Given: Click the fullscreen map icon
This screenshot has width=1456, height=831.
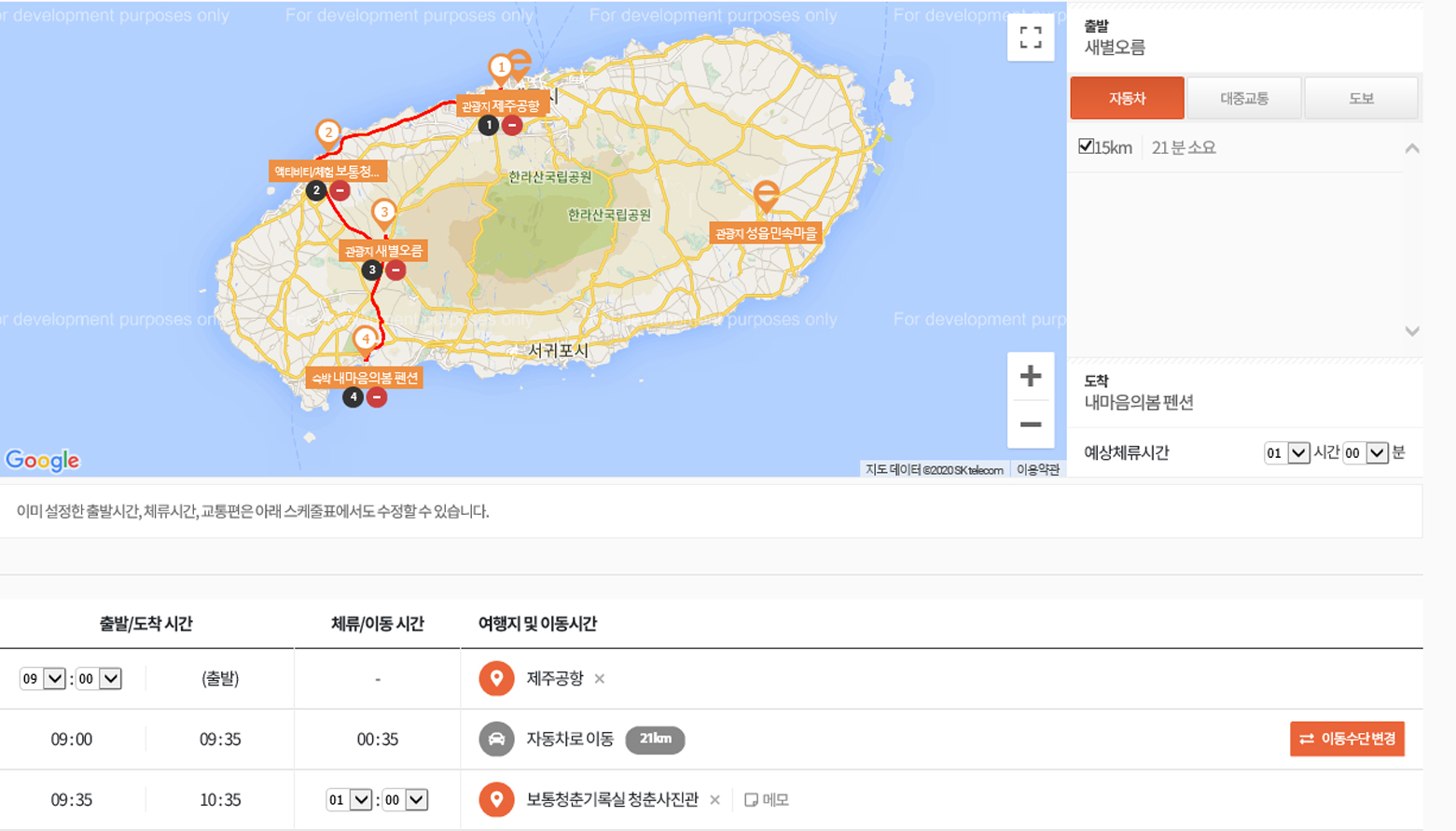Looking at the screenshot, I should 1030,37.
